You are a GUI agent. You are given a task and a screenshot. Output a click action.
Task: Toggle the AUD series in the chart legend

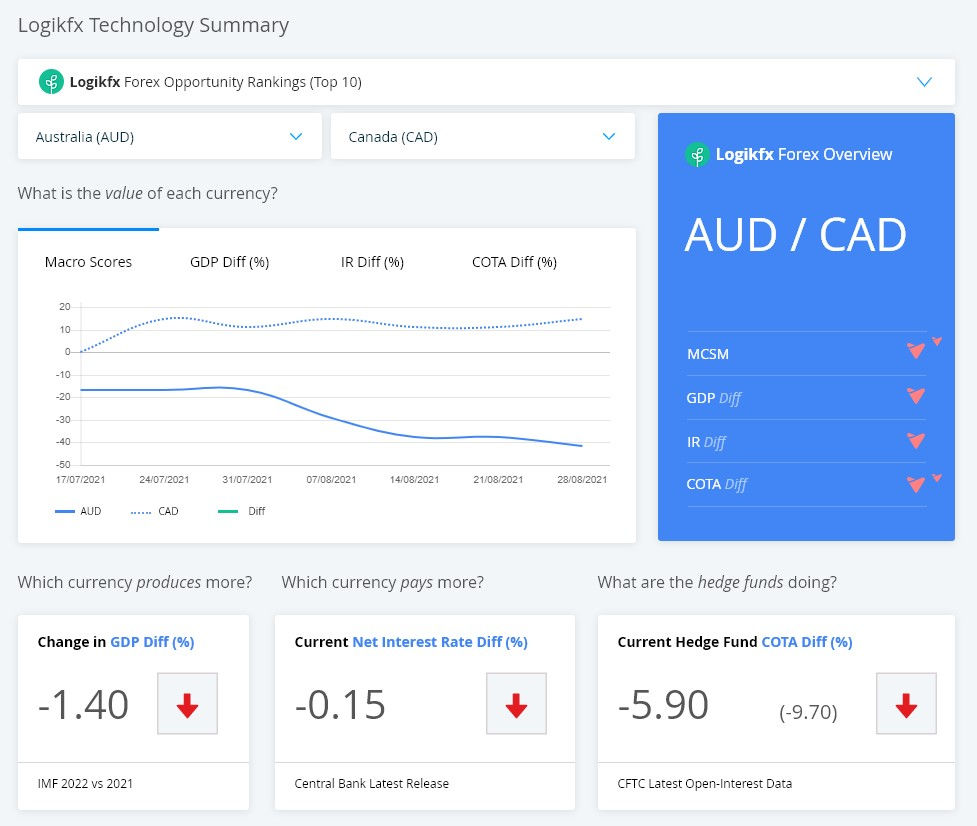click(x=78, y=511)
